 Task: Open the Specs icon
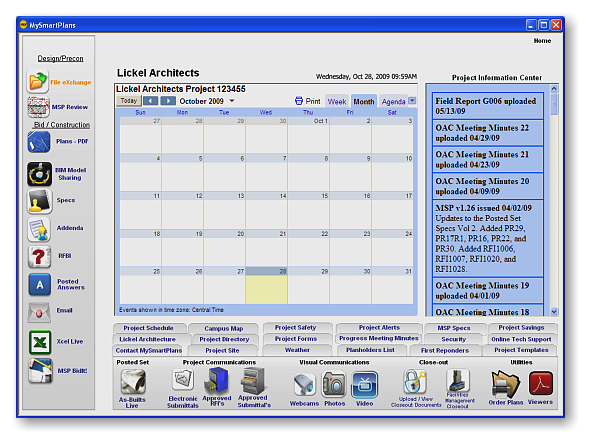pos(39,201)
